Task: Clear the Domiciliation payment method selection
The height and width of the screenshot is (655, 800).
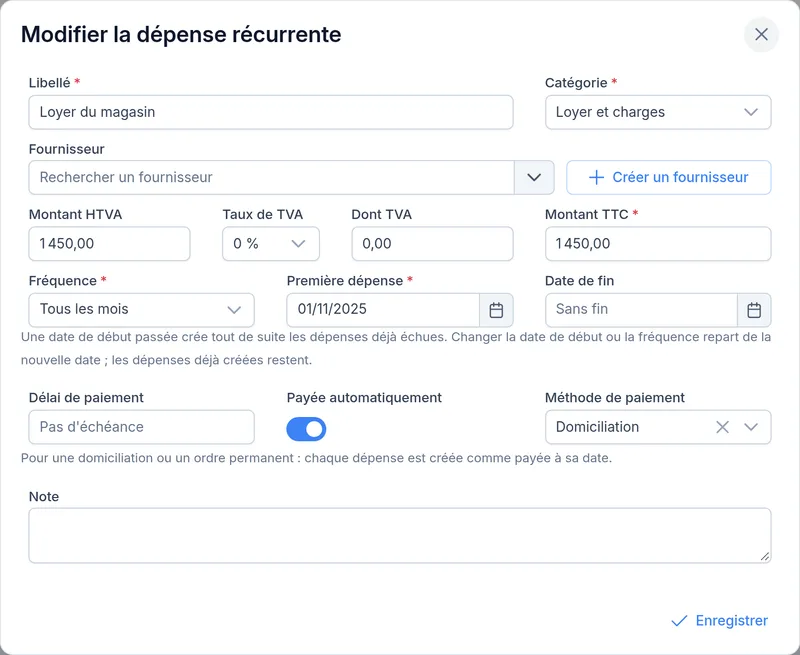Action: click(x=722, y=427)
